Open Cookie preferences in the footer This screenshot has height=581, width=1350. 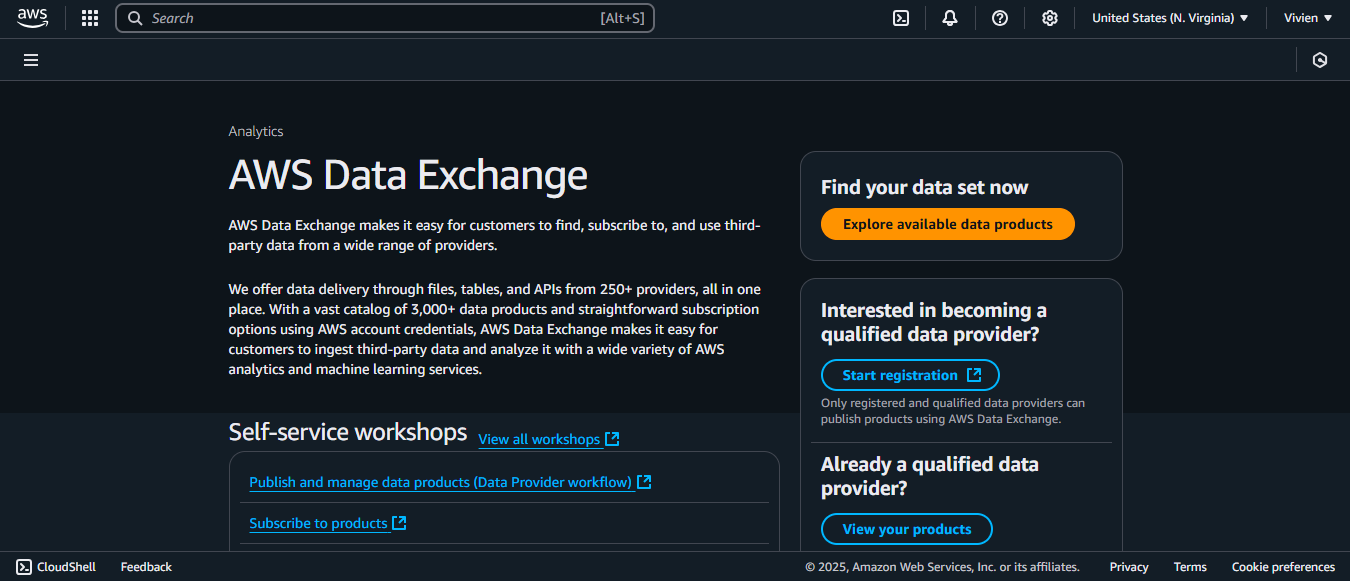[1283, 567]
